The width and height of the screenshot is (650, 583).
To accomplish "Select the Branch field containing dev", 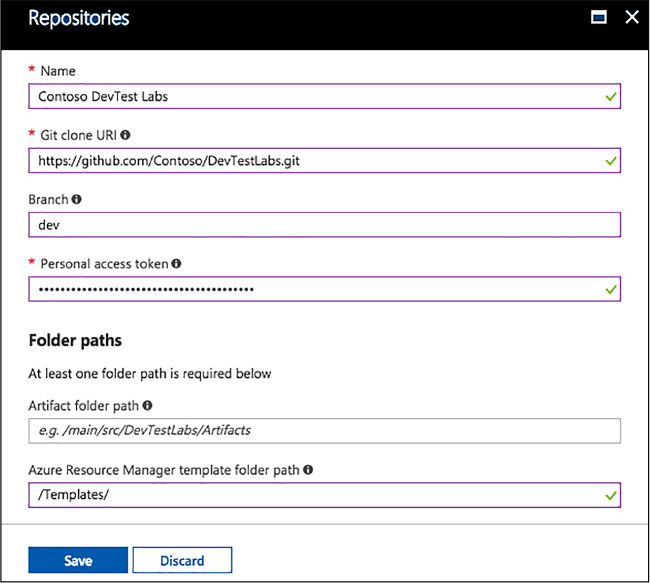I will coord(325,225).
